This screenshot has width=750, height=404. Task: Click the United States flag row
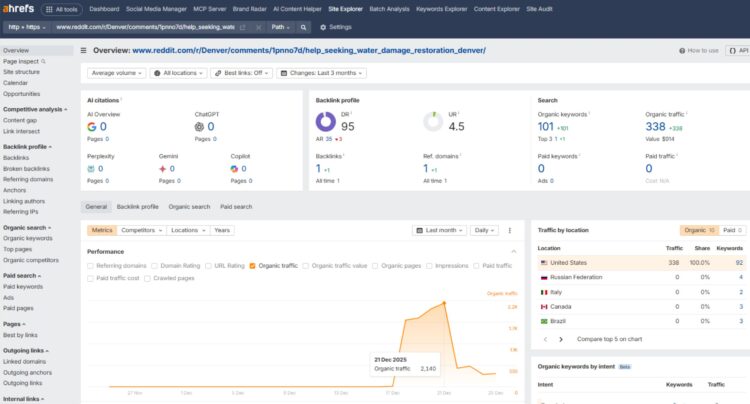click(x=641, y=263)
